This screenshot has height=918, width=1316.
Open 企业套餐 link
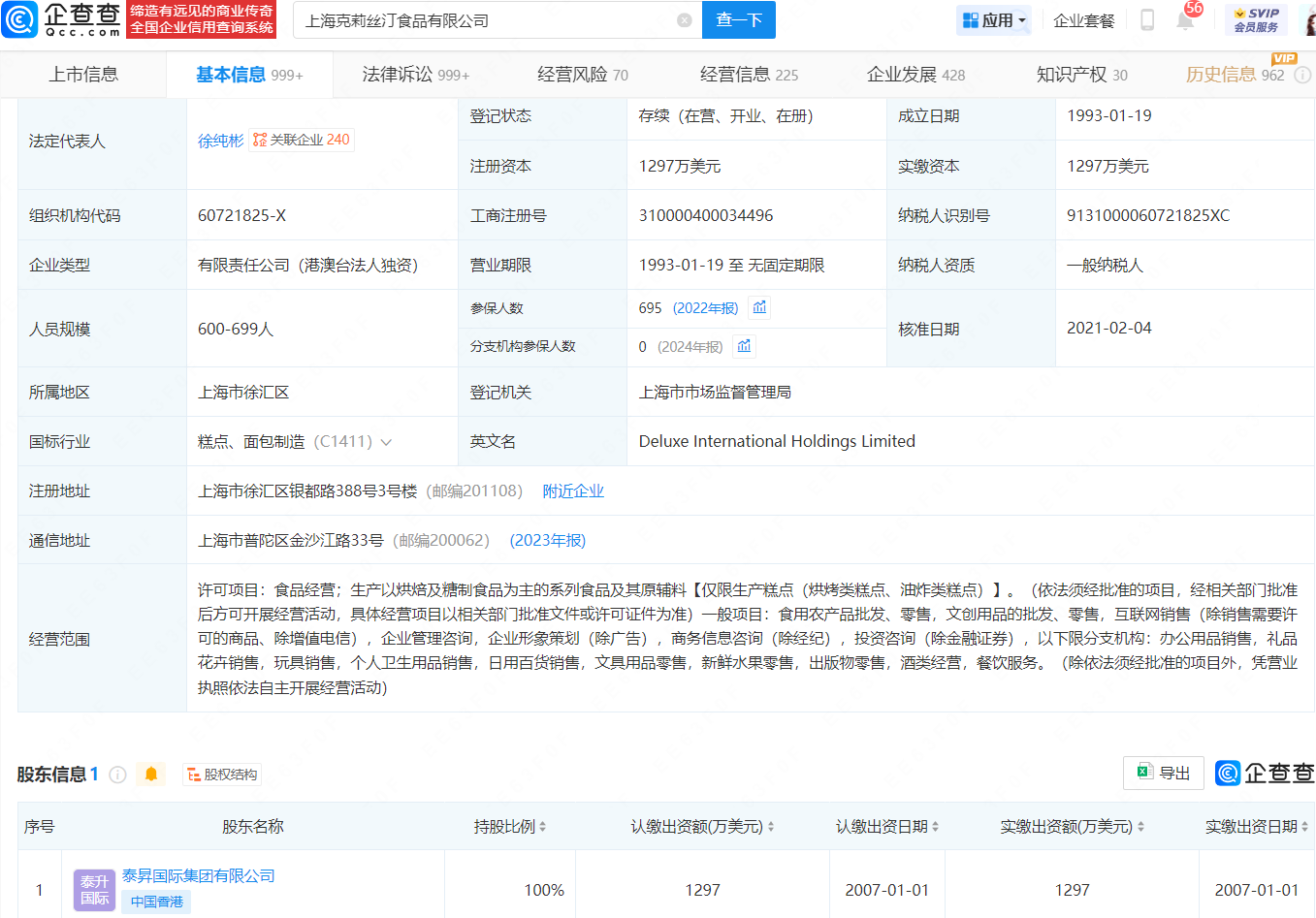point(1084,20)
